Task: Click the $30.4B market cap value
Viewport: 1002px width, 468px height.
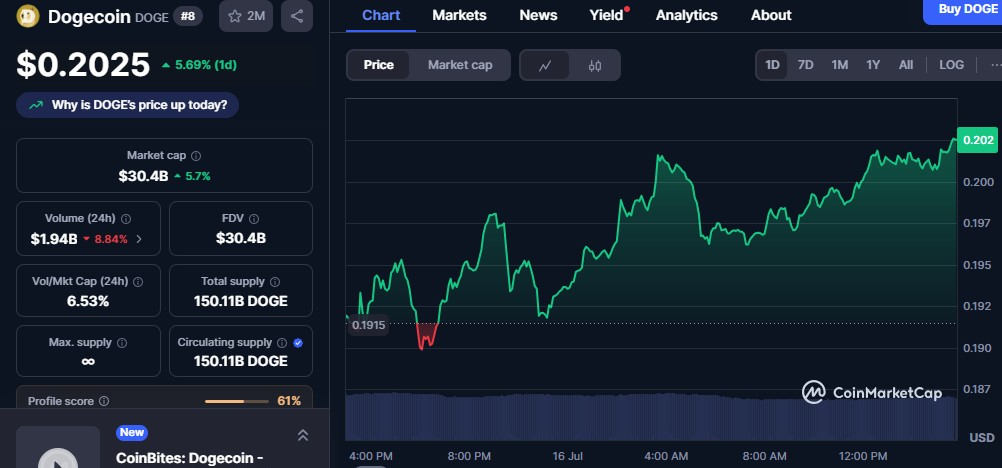Action: pyautogui.click(x=143, y=176)
